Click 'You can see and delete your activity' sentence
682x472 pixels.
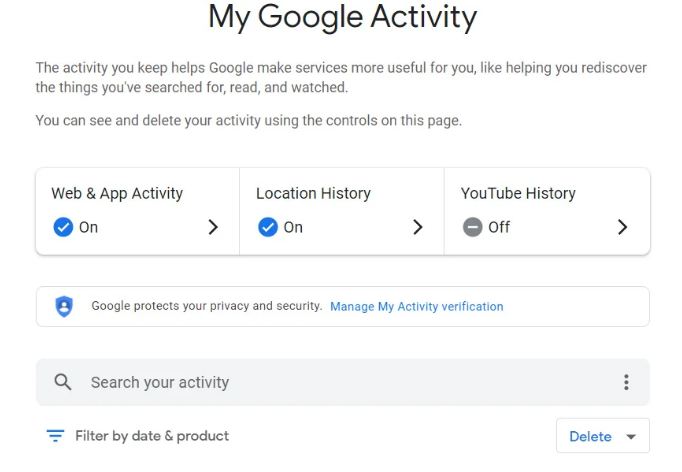248,121
